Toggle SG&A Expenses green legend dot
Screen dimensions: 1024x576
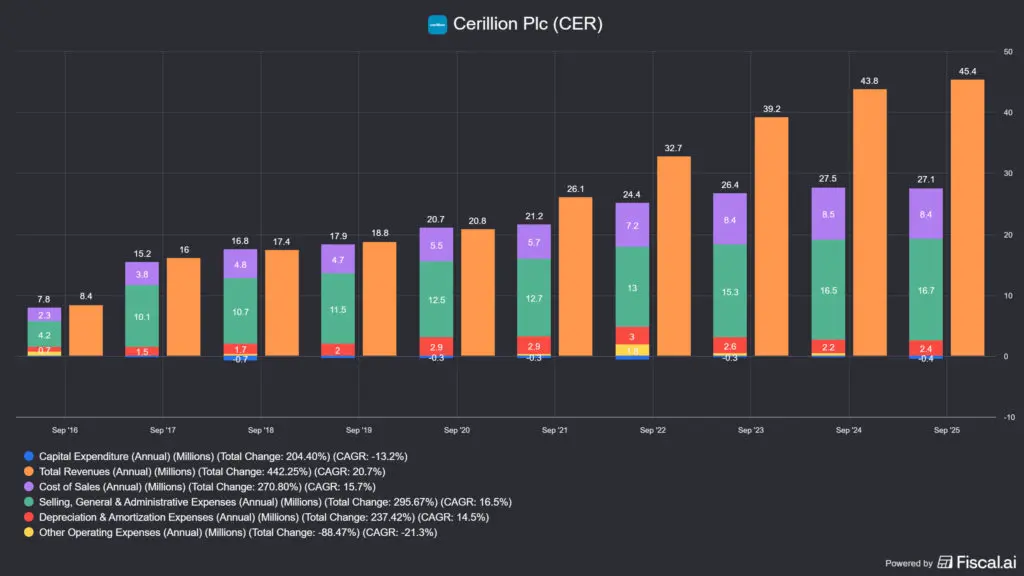[x=29, y=502]
